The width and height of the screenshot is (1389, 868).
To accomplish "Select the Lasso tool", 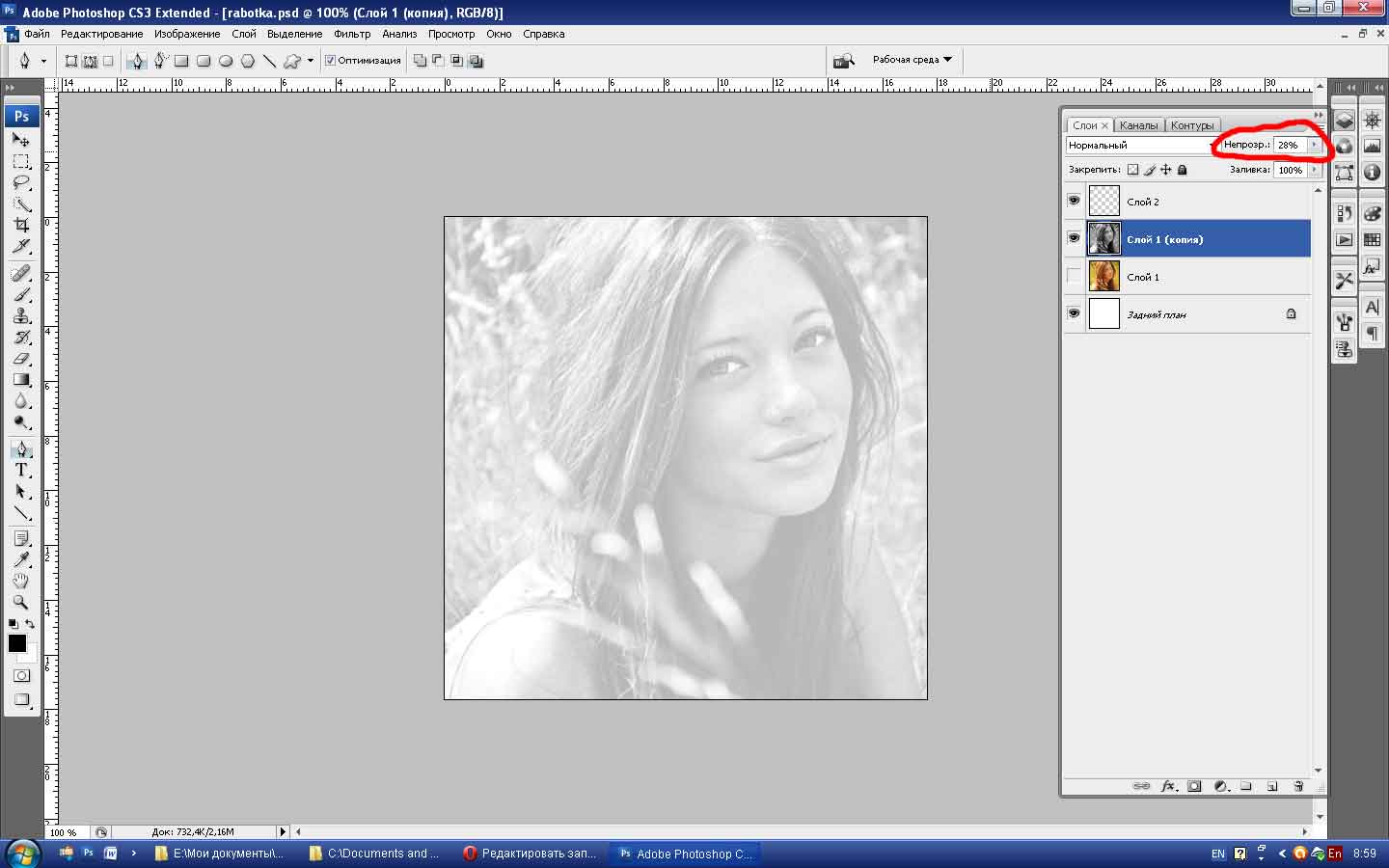I will pyautogui.click(x=21, y=182).
